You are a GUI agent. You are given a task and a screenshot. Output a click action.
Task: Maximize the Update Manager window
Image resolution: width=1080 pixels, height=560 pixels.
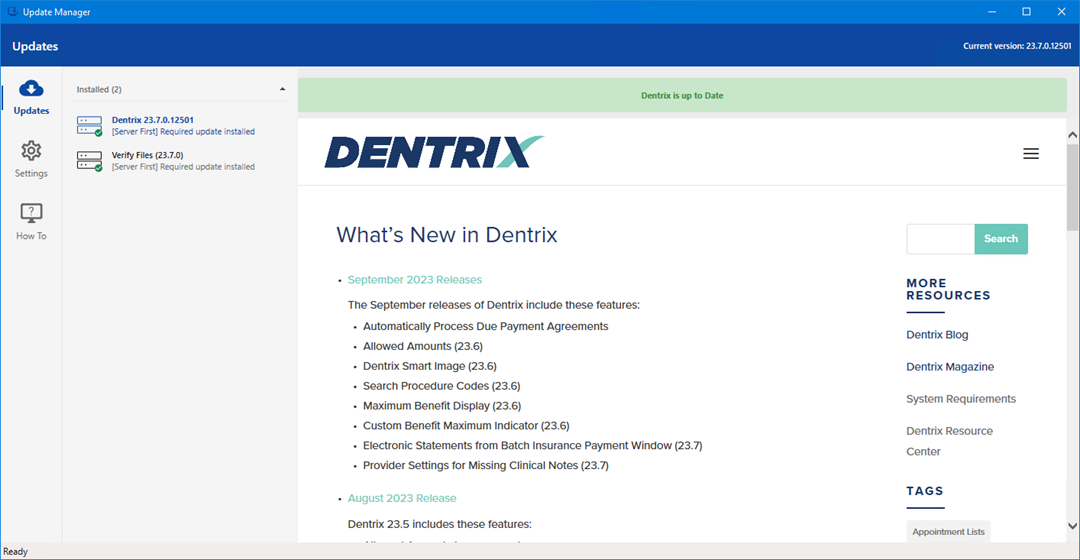click(x=1026, y=12)
